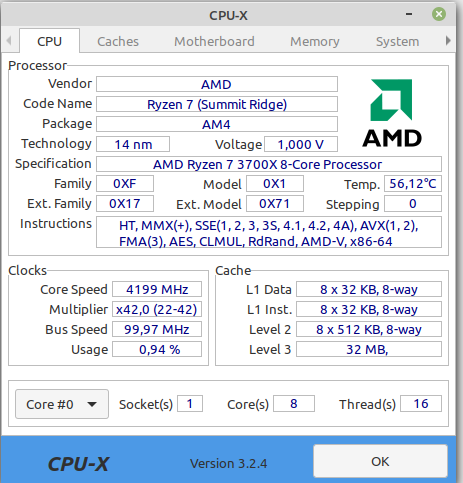Select the CPU tab

[50, 41]
